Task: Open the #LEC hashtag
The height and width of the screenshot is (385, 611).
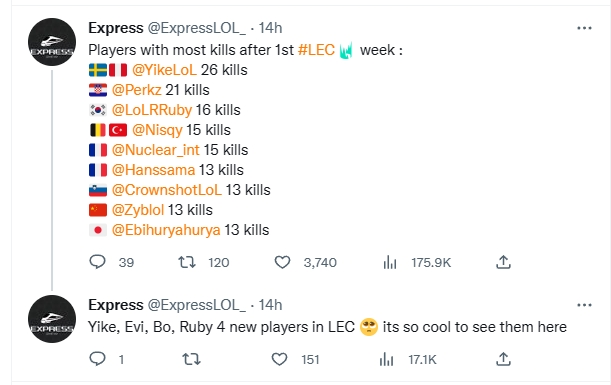Action: point(316,50)
